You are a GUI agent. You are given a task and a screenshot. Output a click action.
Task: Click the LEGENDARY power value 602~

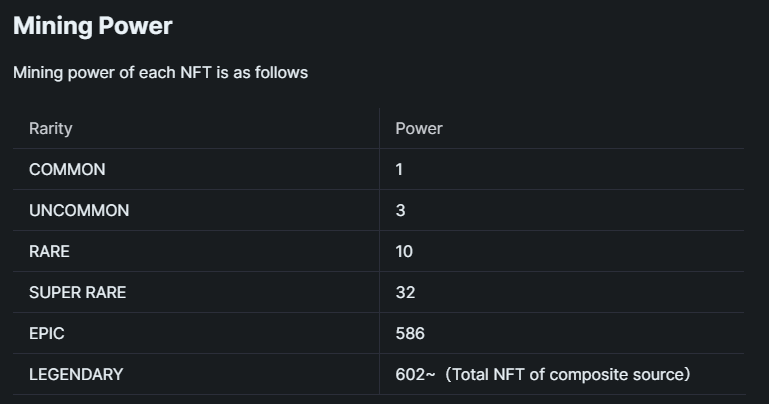click(415, 375)
